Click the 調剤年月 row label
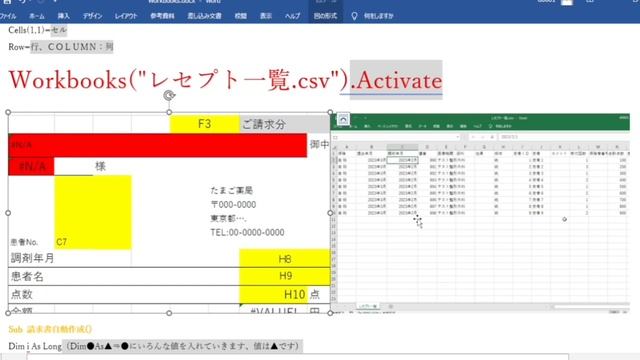 33,258
